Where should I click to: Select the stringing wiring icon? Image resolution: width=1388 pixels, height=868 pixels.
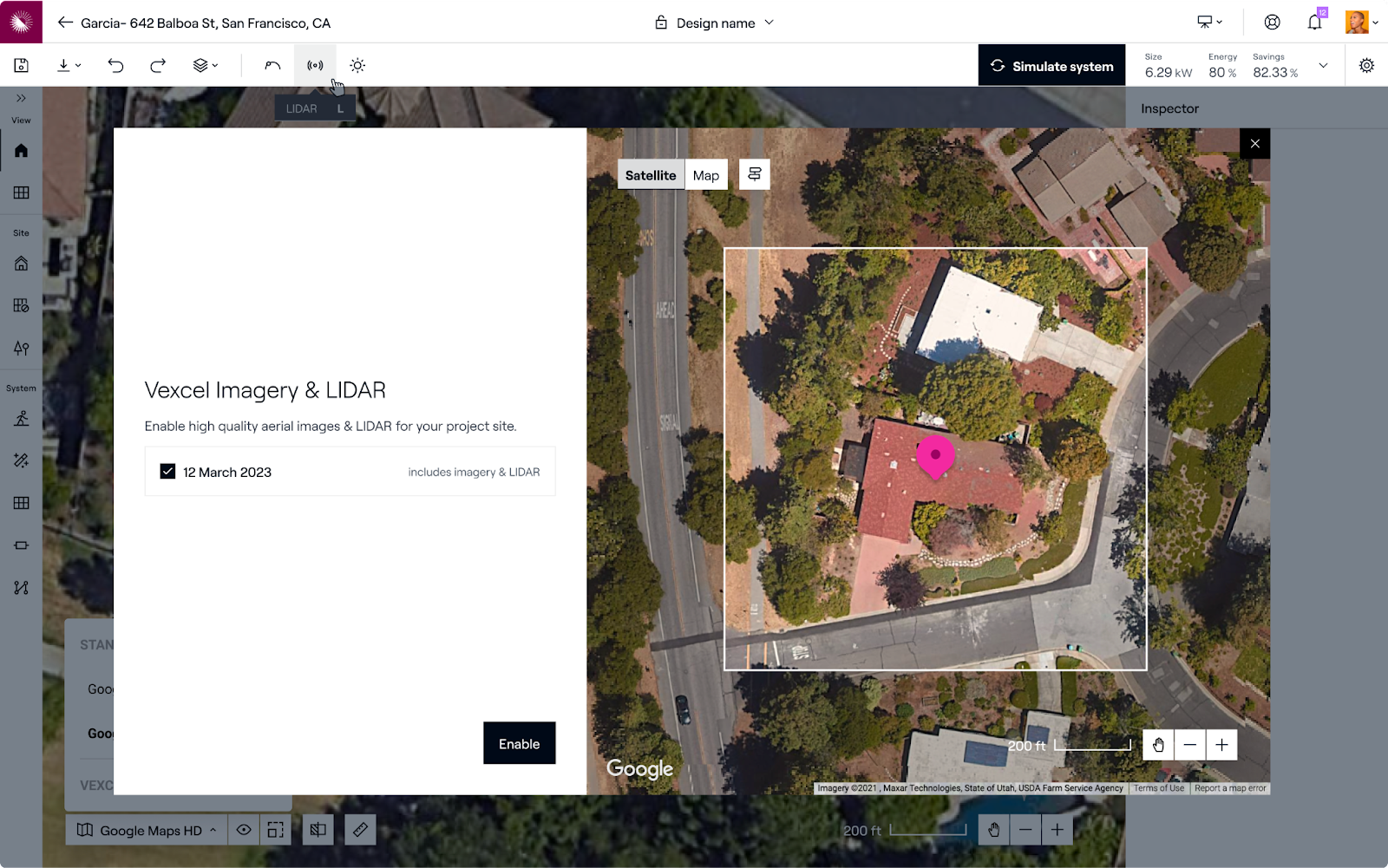pos(21,588)
